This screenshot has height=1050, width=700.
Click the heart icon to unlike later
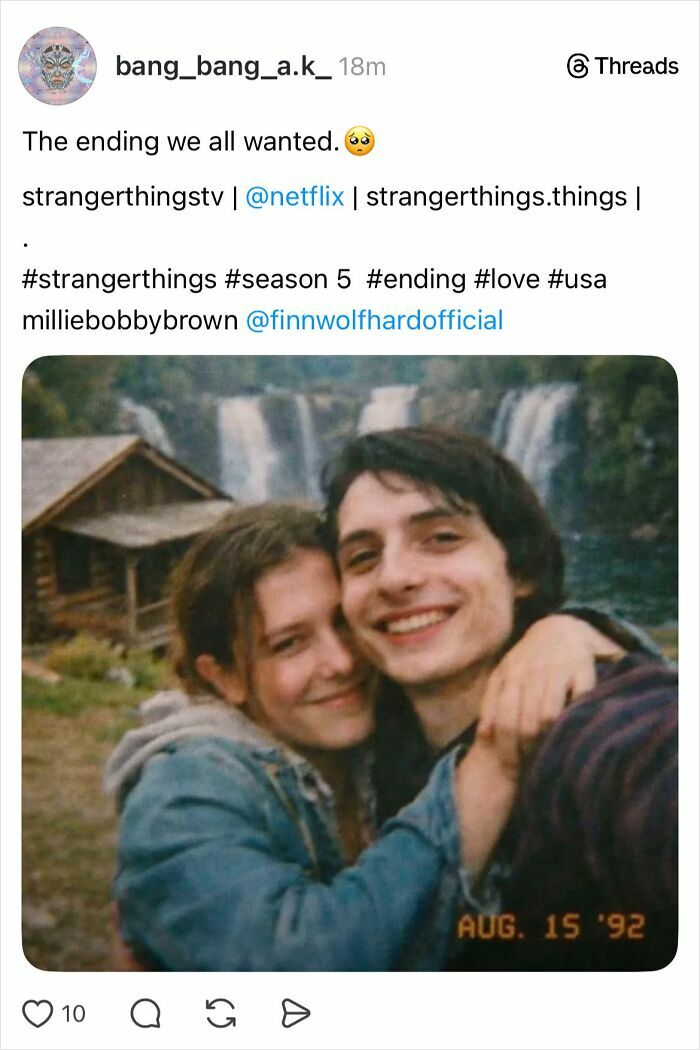35,1012
